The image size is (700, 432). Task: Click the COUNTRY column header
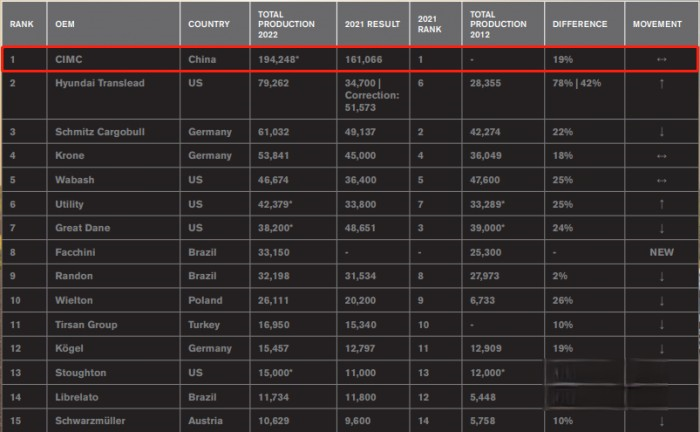211,23
